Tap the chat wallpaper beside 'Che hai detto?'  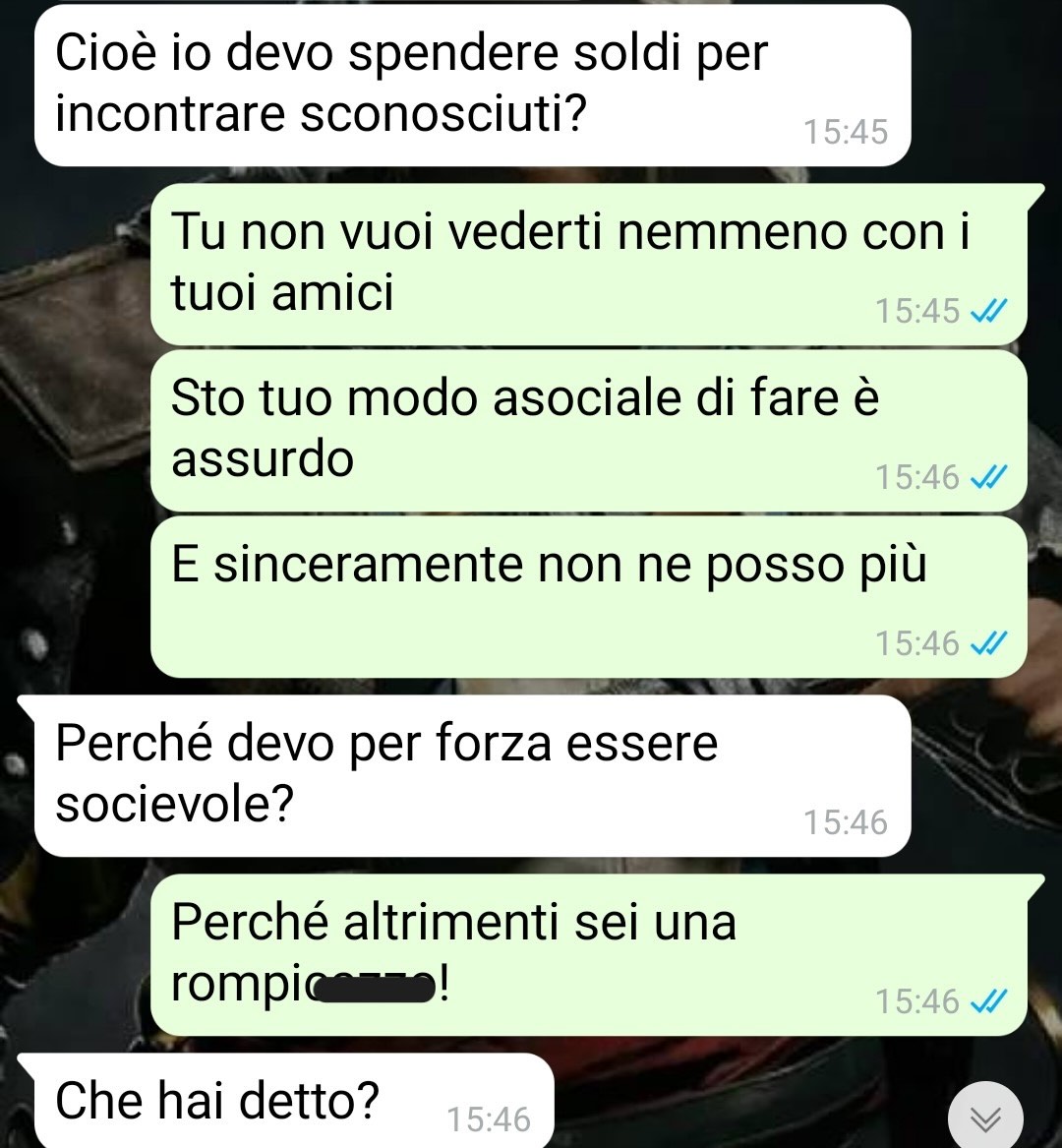tap(746, 1098)
